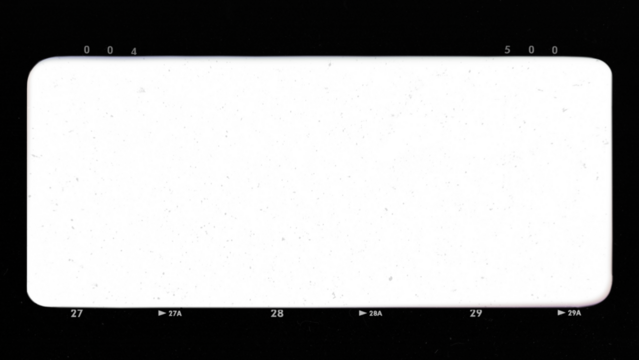Click the frame number 27 label

(x=77, y=314)
